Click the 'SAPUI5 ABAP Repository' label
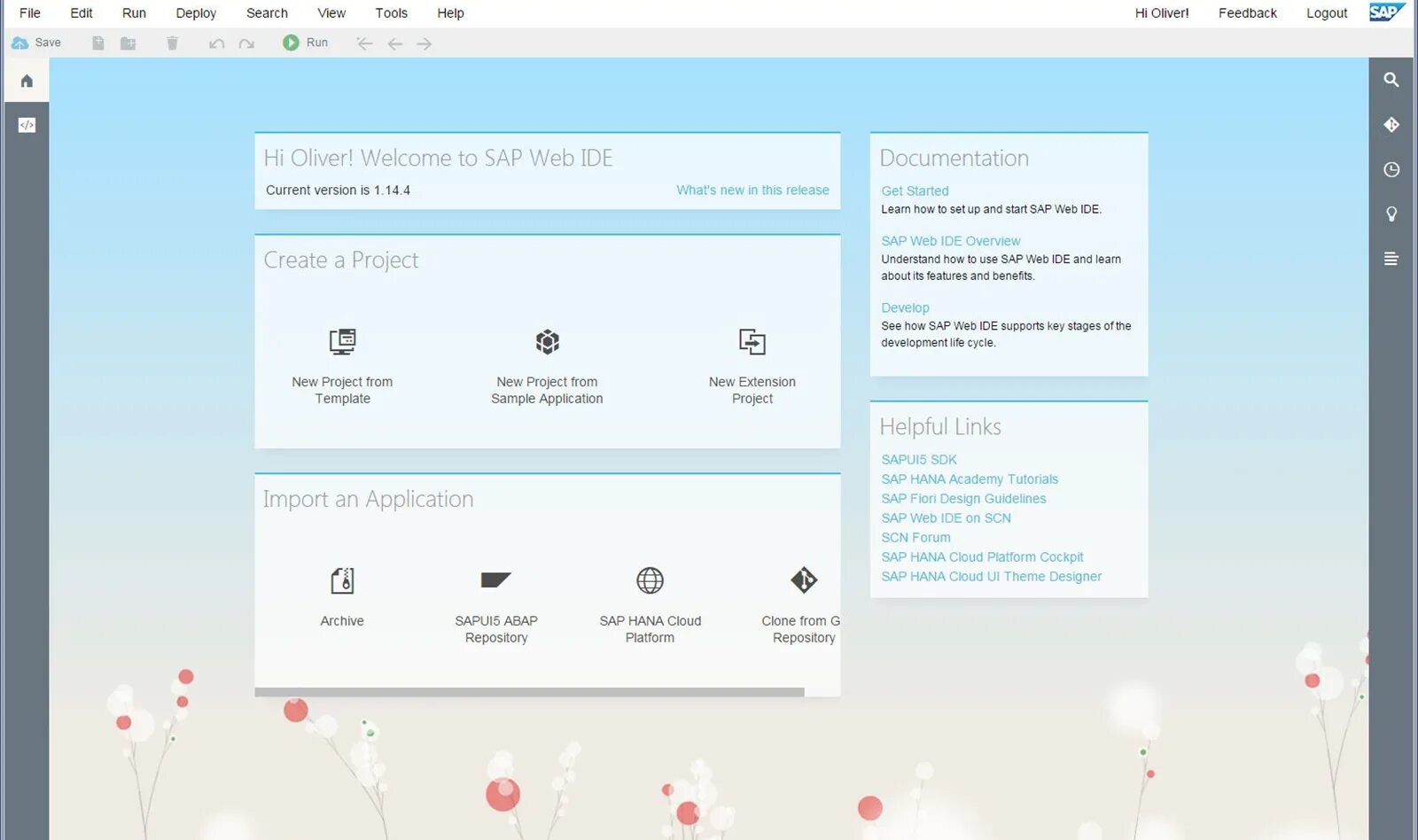Image resolution: width=1418 pixels, height=840 pixels. click(496, 629)
